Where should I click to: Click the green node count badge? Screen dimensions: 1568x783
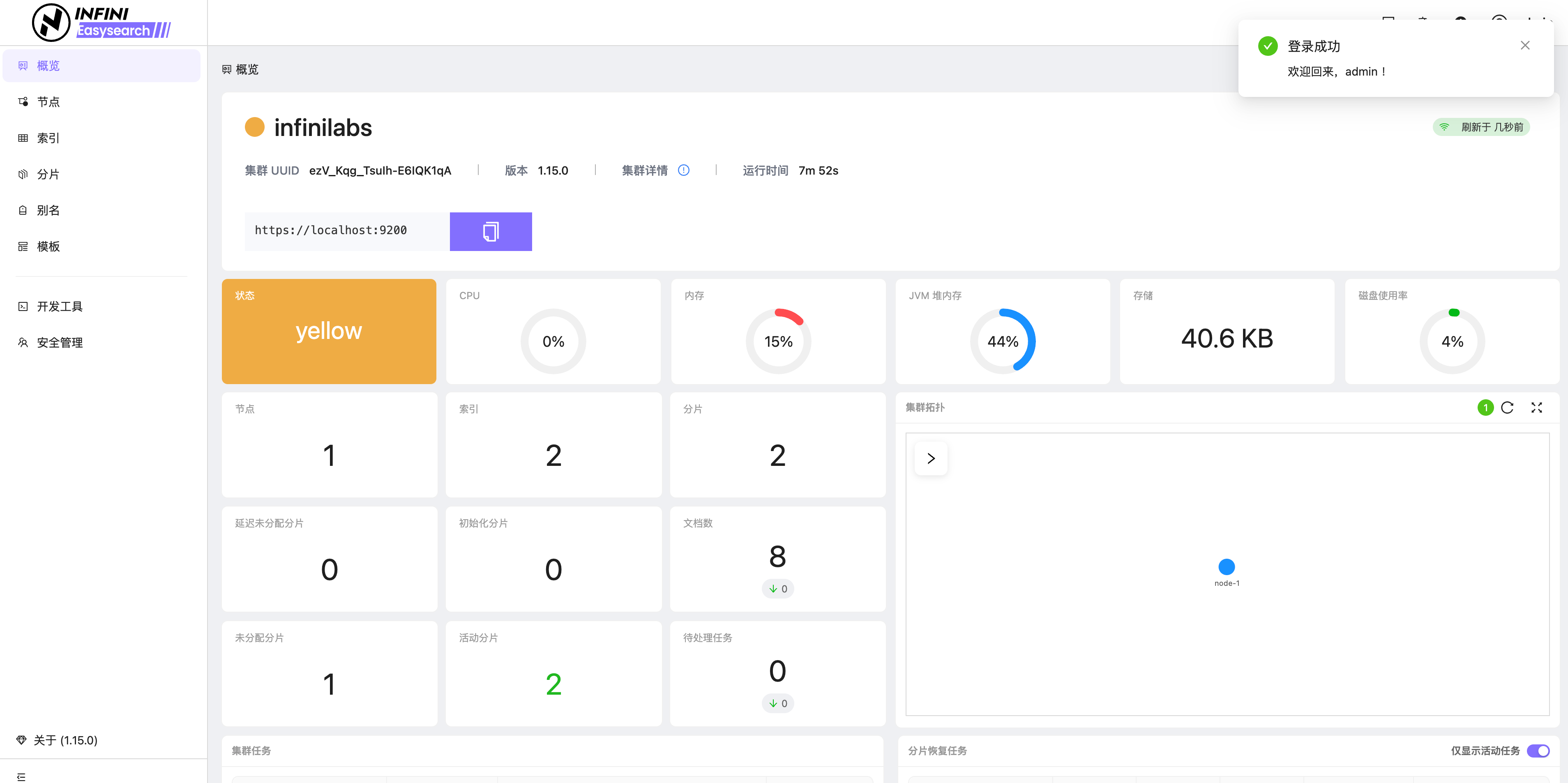pyautogui.click(x=1485, y=408)
